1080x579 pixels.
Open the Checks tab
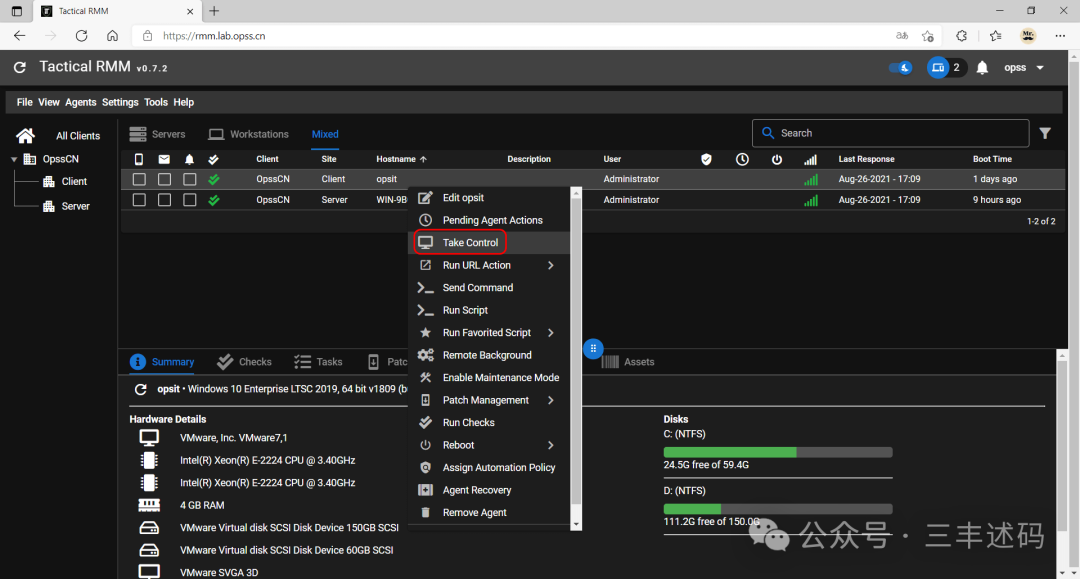[245, 362]
